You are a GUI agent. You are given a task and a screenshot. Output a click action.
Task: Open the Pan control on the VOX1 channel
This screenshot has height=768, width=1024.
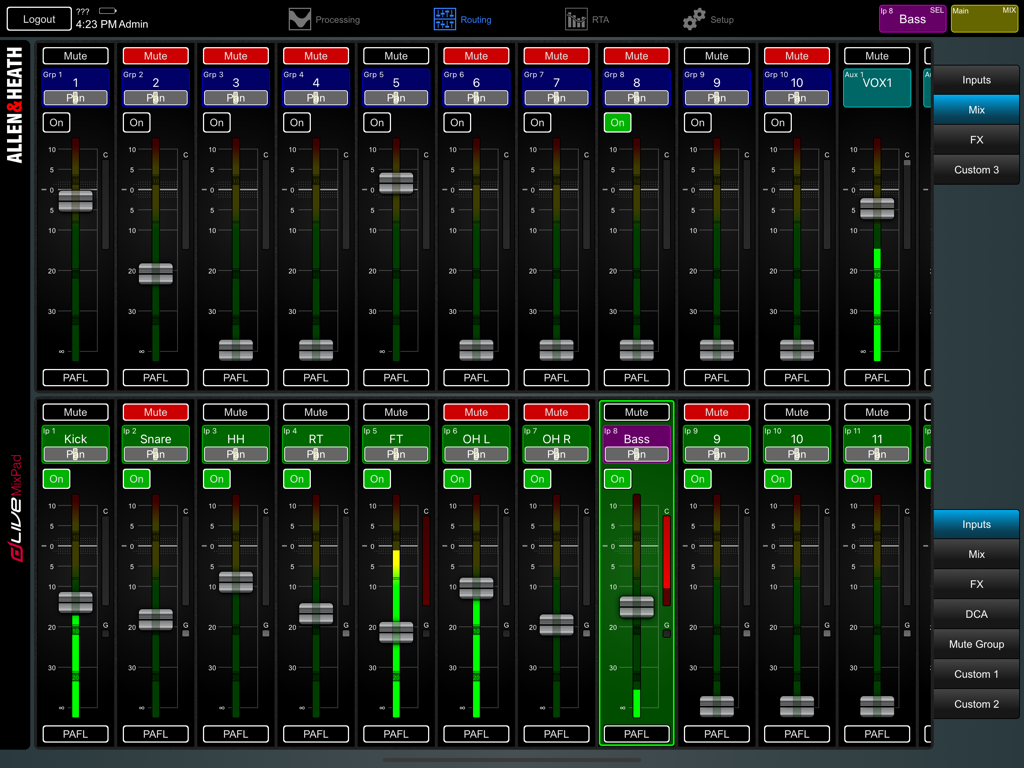coord(876,97)
